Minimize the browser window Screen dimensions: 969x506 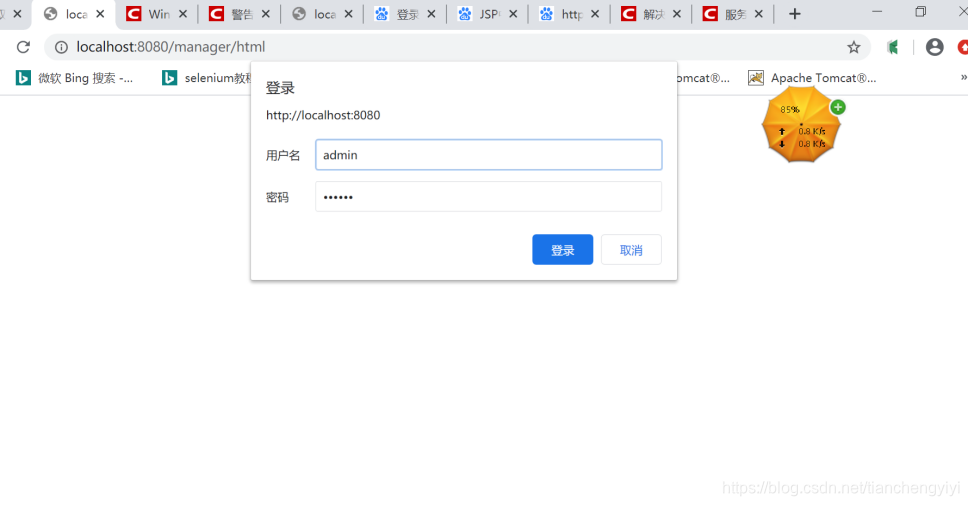[x=877, y=12]
